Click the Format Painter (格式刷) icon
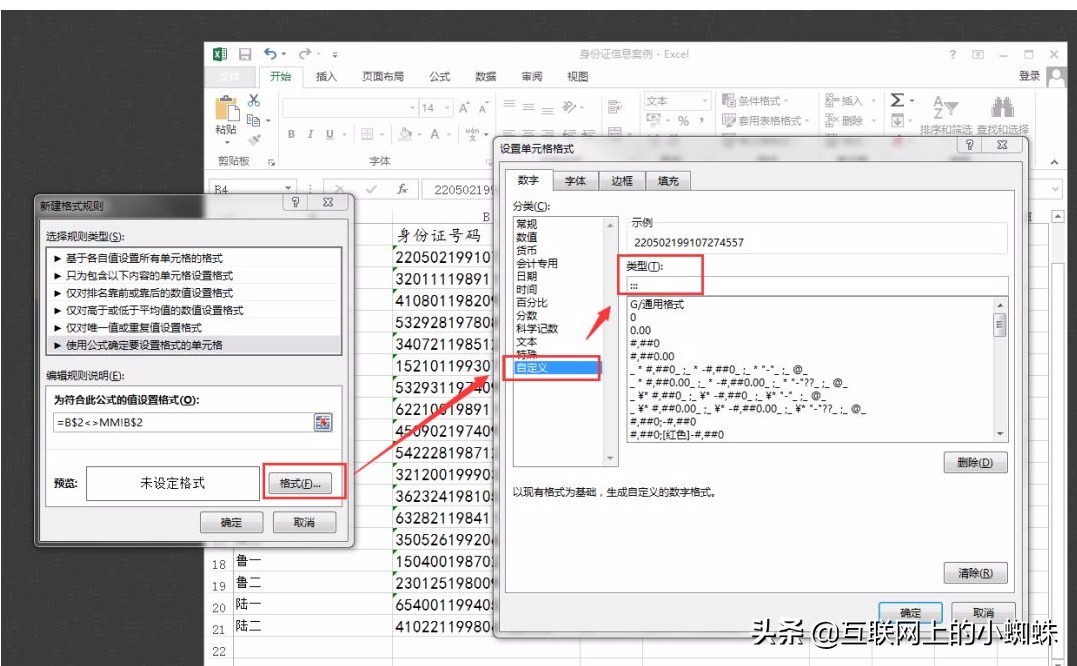Screen dimensions: 1077x666 (x=252, y=137)
